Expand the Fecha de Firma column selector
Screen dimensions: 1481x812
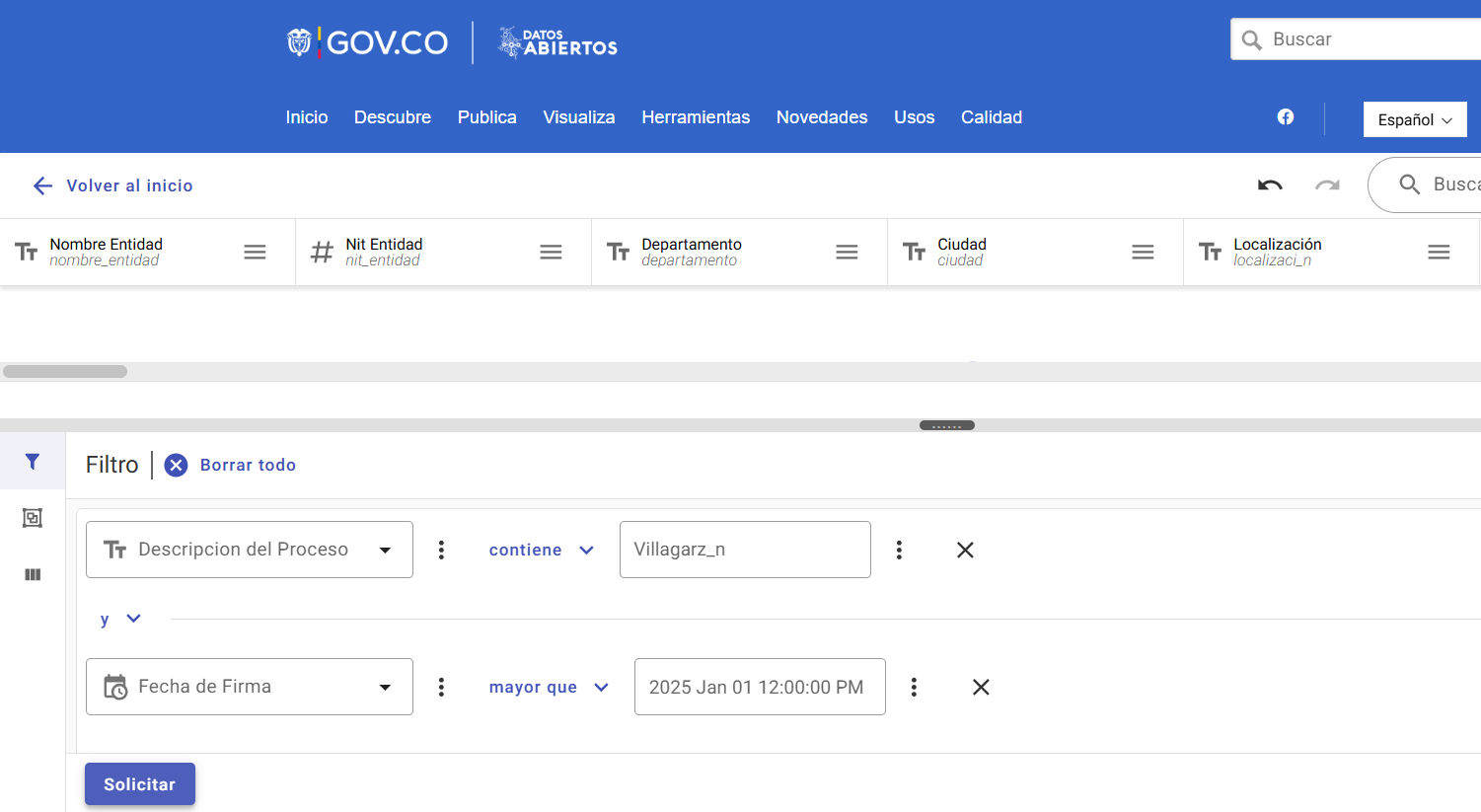pos(250,687)
